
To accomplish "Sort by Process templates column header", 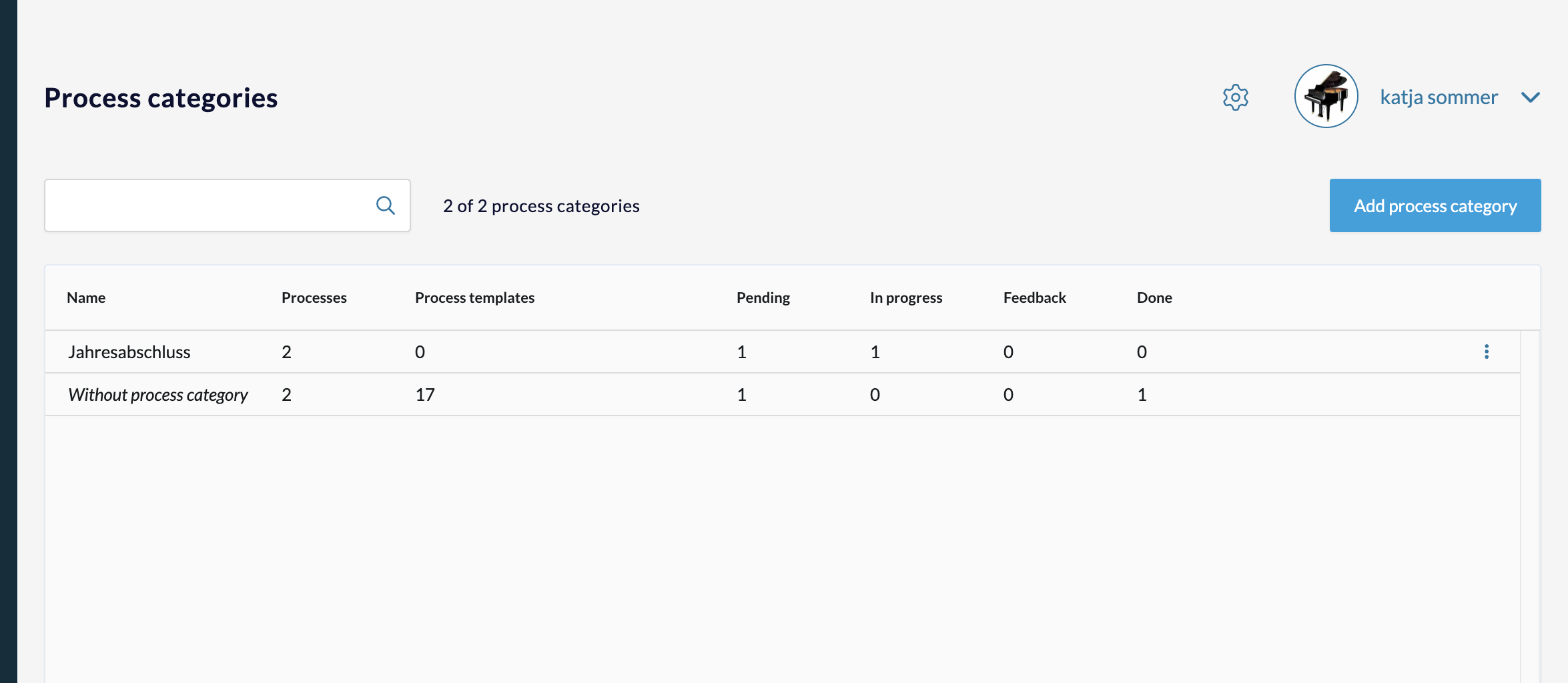I will (474, 297).
